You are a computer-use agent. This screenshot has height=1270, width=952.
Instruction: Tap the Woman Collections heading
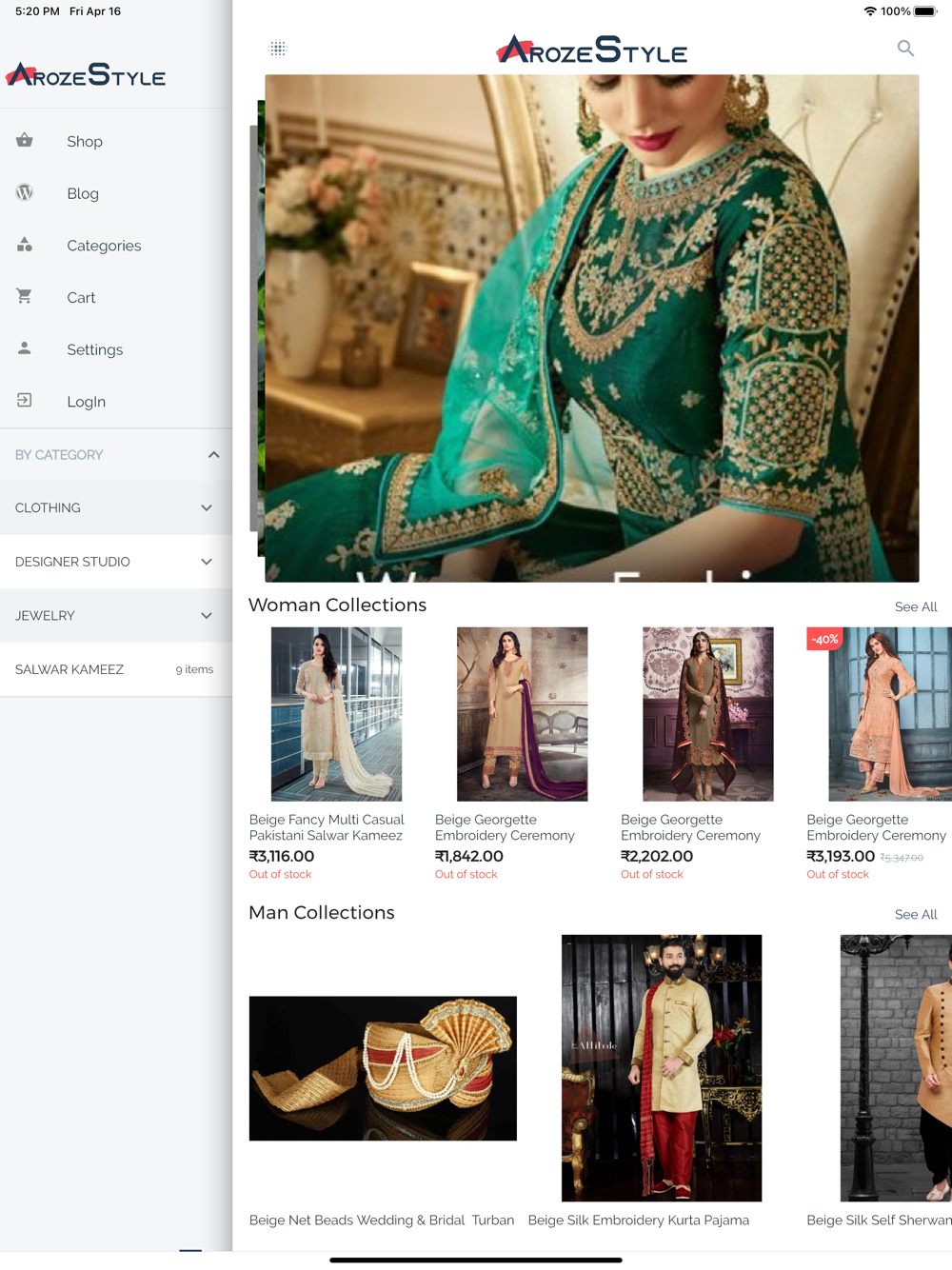click(x=337, y=605)
